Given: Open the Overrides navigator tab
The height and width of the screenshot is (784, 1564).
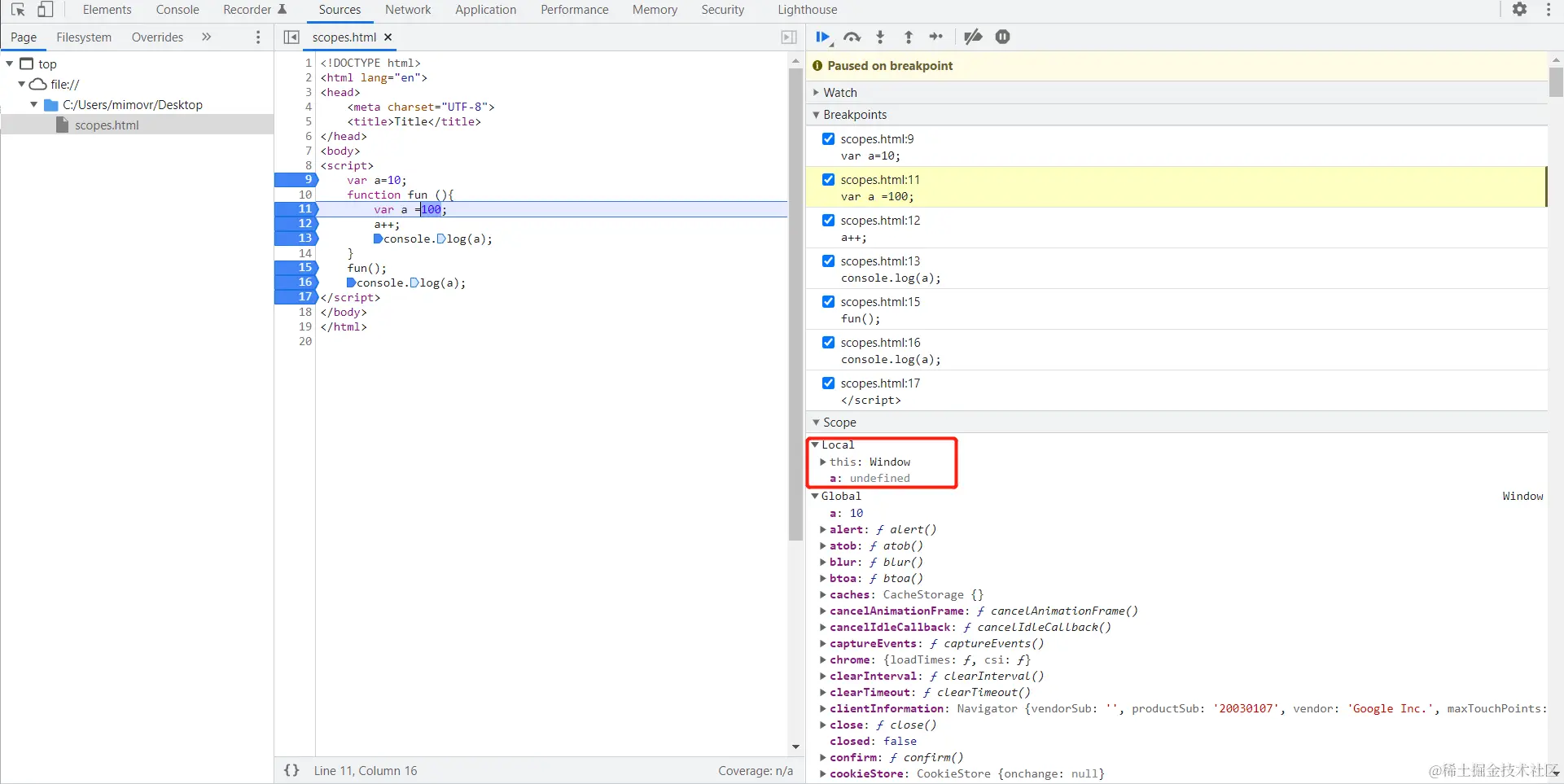Looking at the screenshot, I should pos(157,37).
